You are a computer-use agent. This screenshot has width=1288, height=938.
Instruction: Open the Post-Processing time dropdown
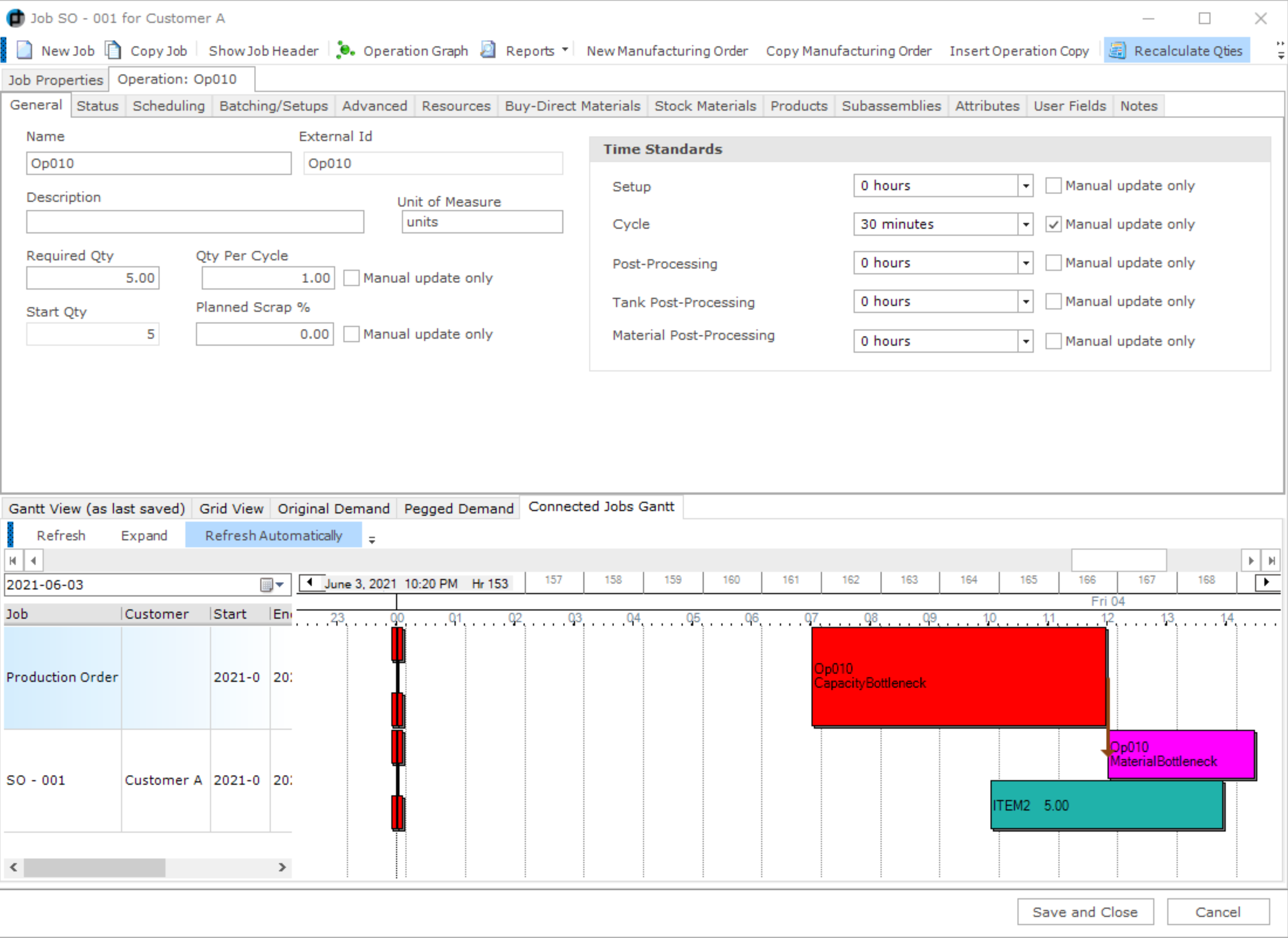[x=1025, y=263]
